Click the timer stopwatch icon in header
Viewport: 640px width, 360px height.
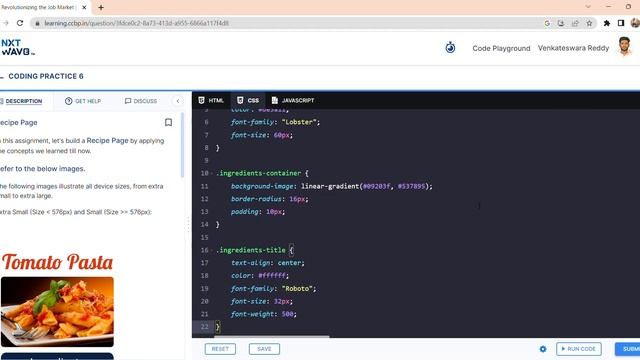coord(450,48)
